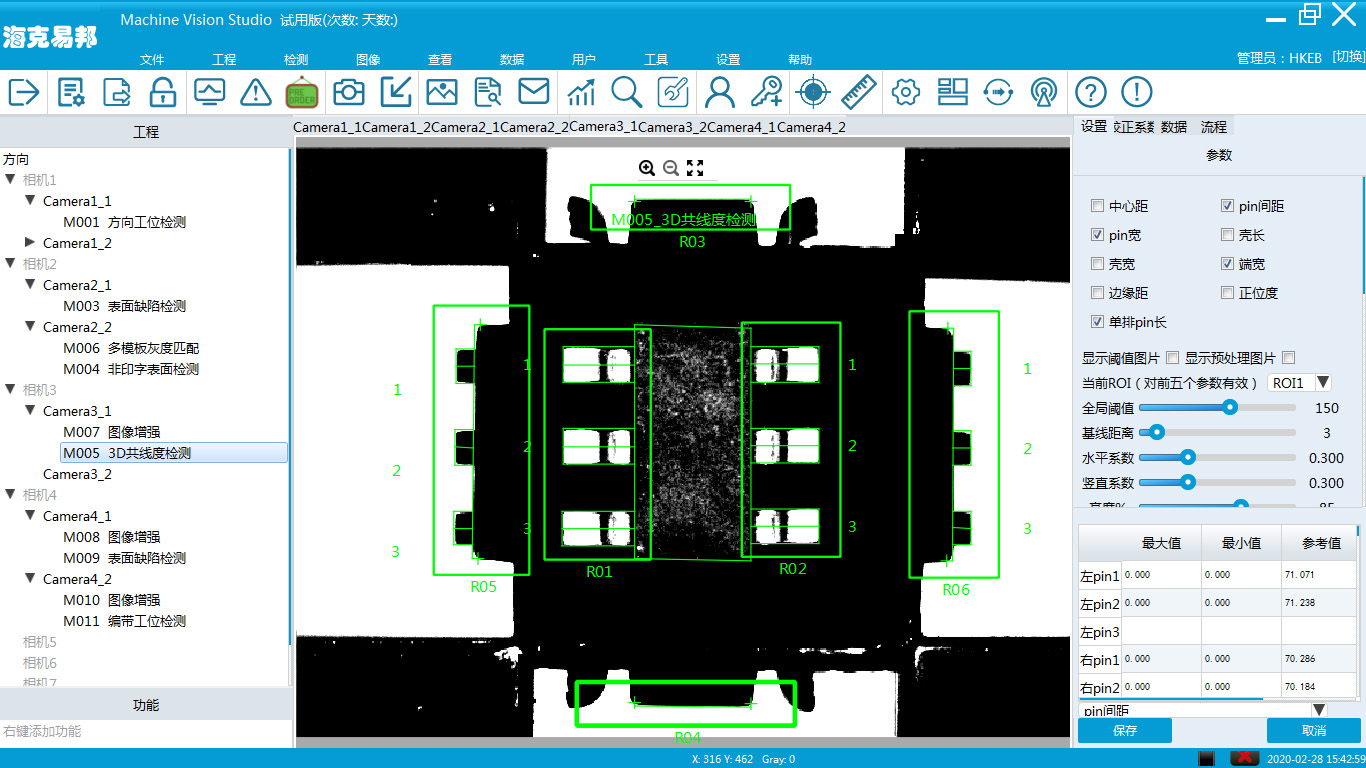Switch to the 数据 tab
1366x768 pixels.
(1174, 127)
